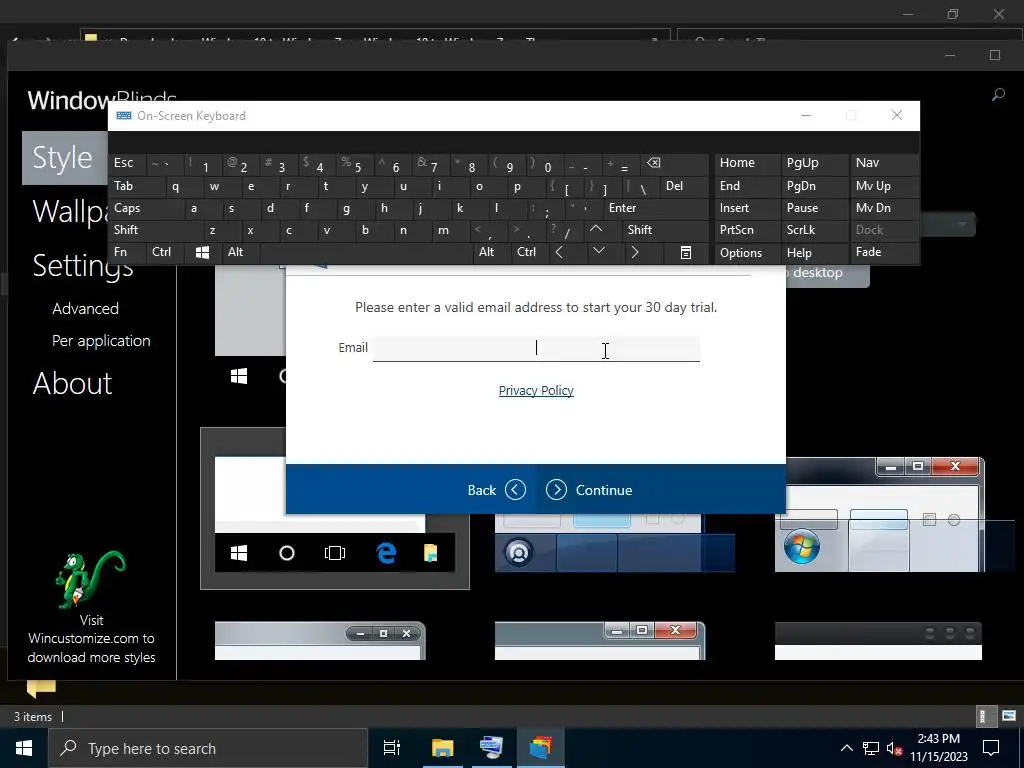Toggle the ScrLk key on keyboard
This screenshot has height=768, width=1024.
click(812, 230)
